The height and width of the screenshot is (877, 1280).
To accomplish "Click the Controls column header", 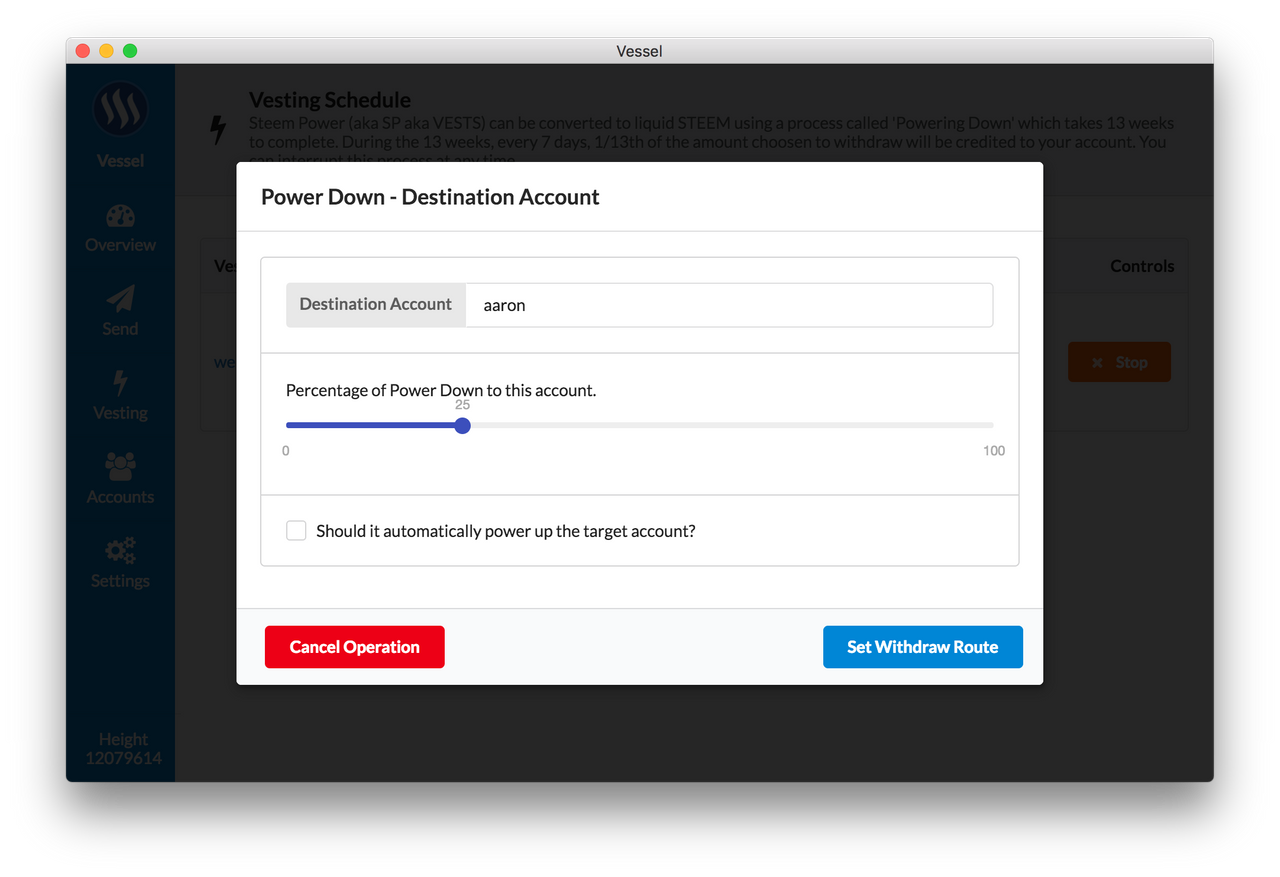I will point(1142,266).
